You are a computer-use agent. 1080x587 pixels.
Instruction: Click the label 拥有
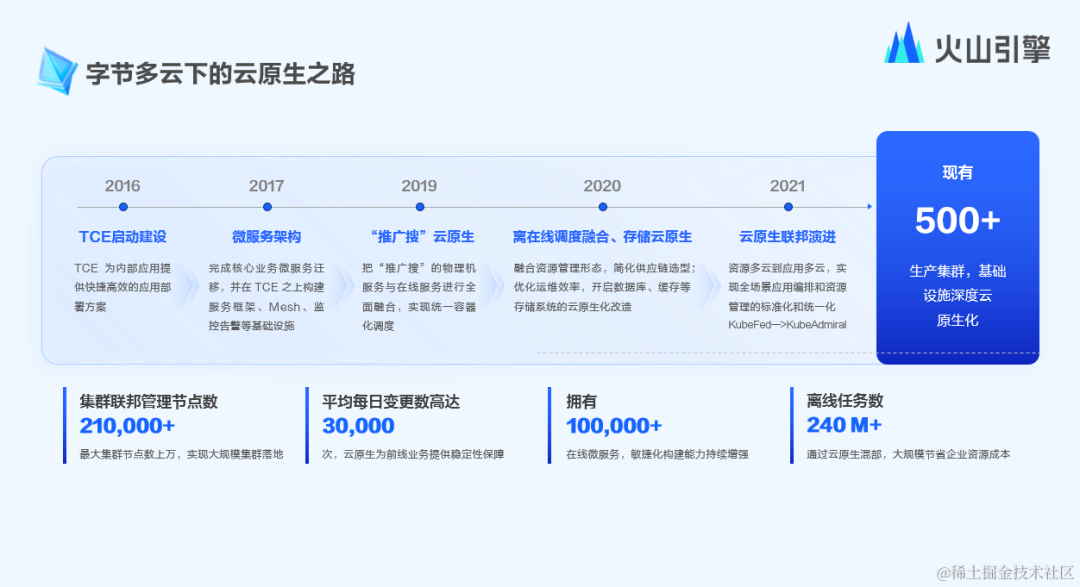(581, 402)
